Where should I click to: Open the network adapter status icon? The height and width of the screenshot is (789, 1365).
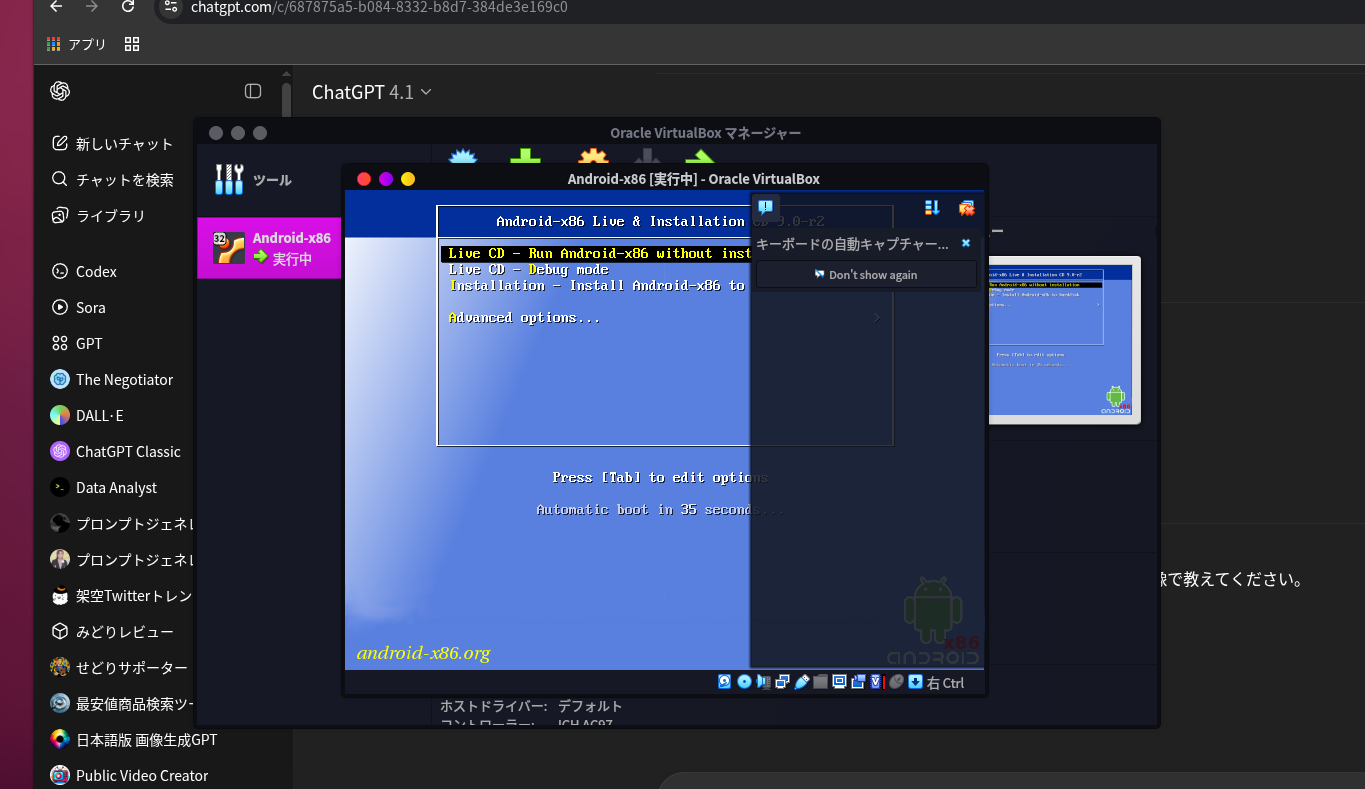pyautogui.click(x=783, y=682)
